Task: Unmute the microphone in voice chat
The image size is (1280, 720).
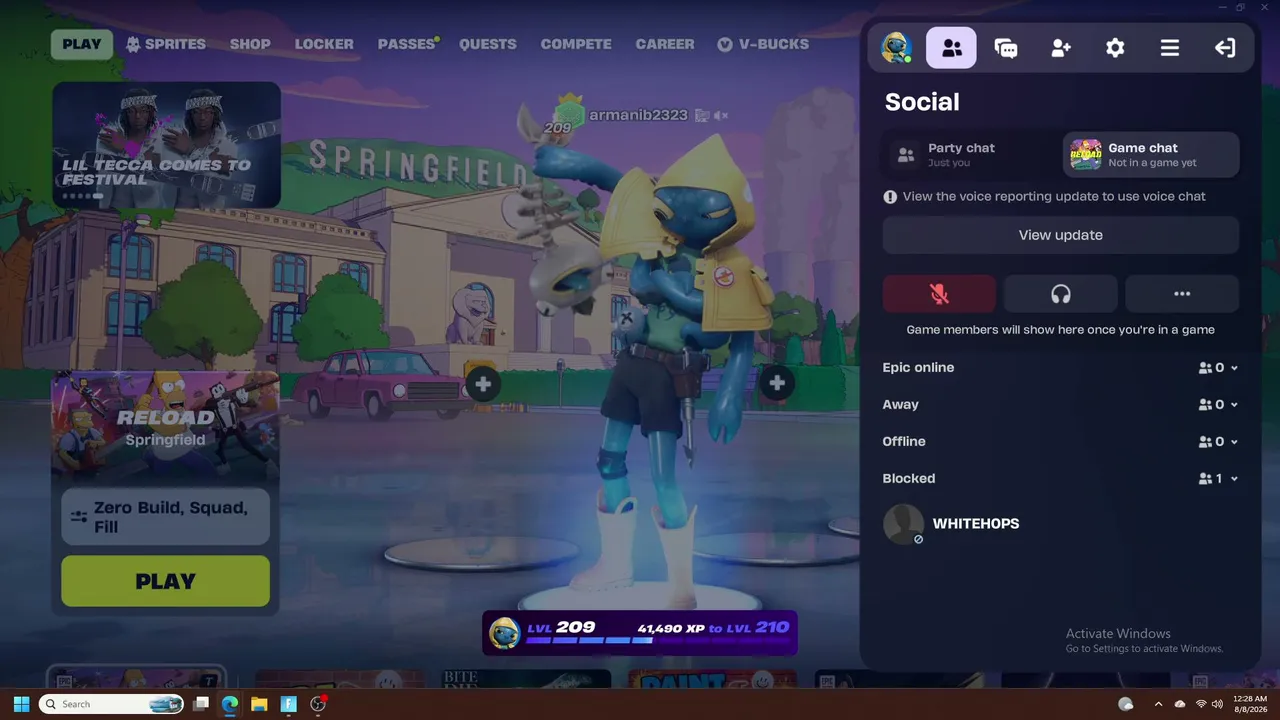Action: click(x=939, y=294)
